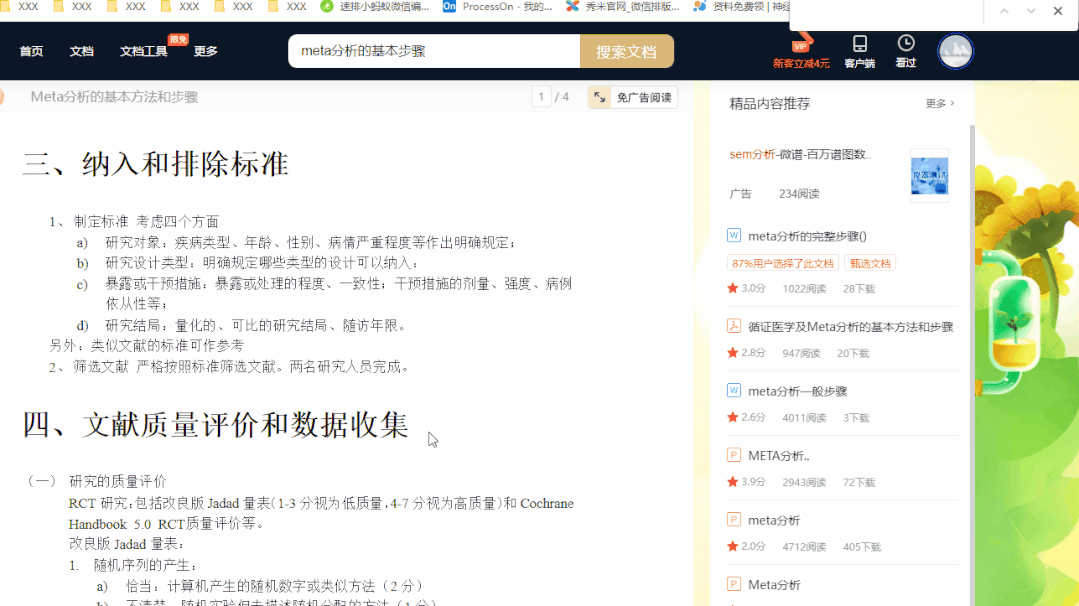
Task: Open the META分析.. document link
Action: [x=778, y=456]
